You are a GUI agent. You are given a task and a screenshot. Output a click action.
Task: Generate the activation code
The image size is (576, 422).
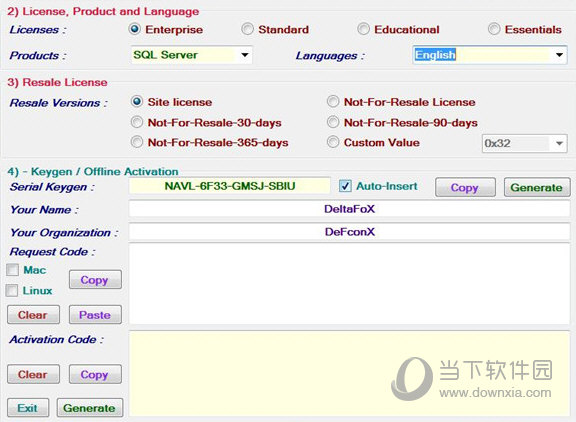90,408
